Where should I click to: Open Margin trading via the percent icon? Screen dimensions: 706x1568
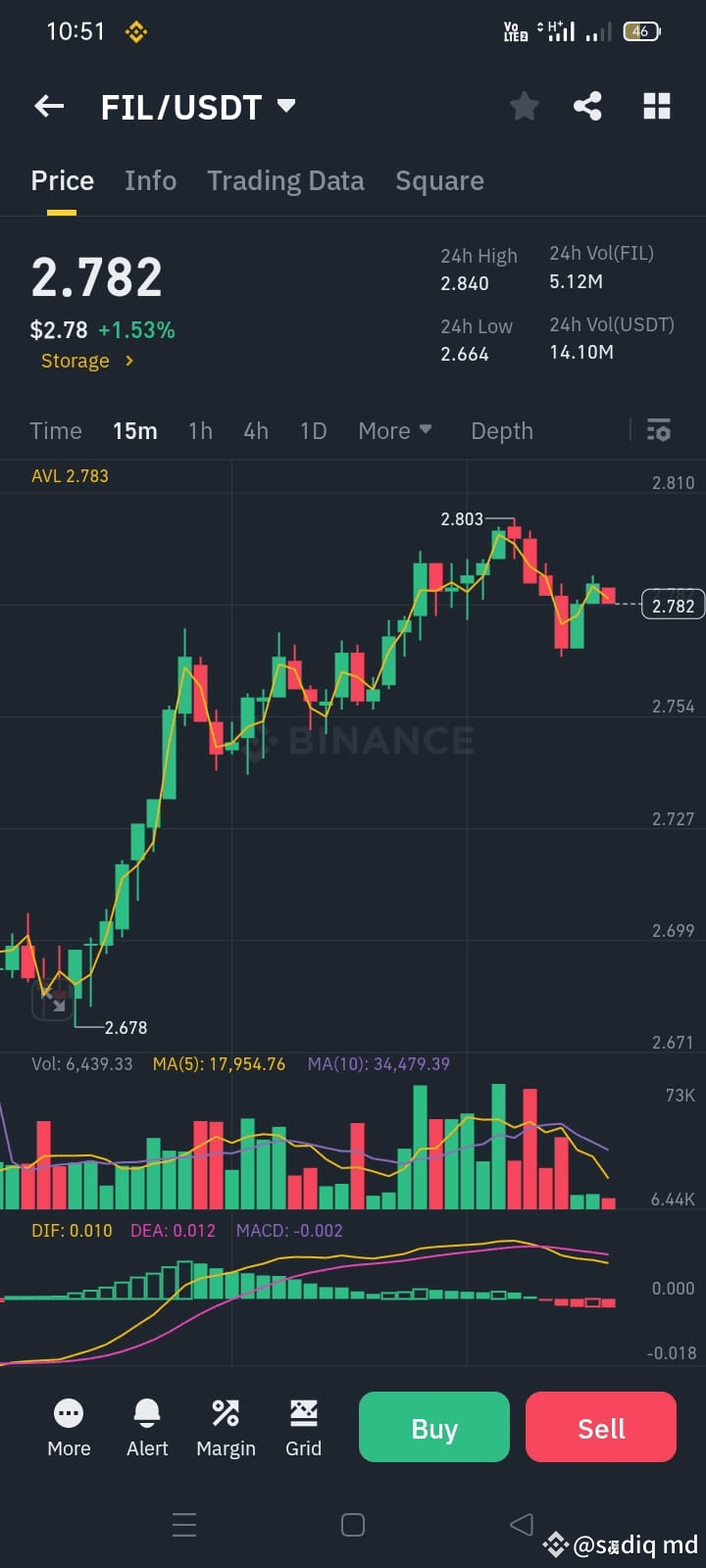[225, 1427]
